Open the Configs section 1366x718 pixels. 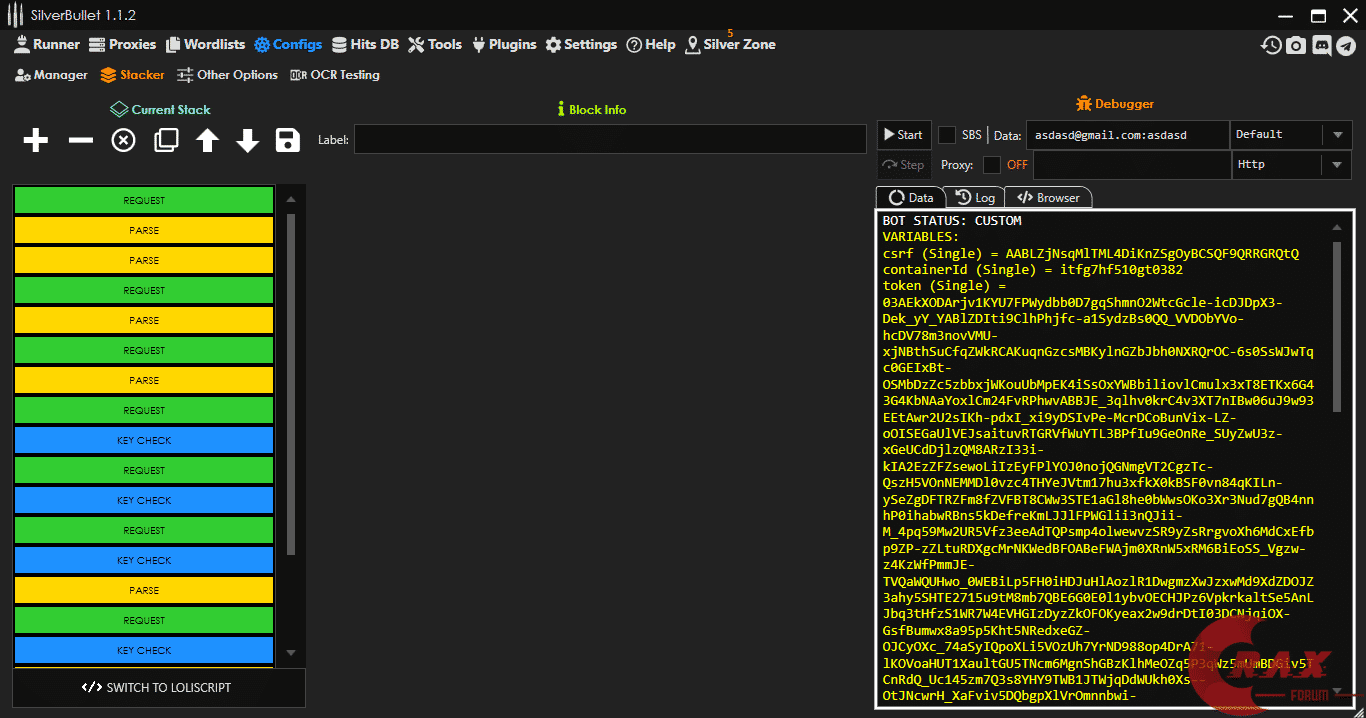[288, 44]
